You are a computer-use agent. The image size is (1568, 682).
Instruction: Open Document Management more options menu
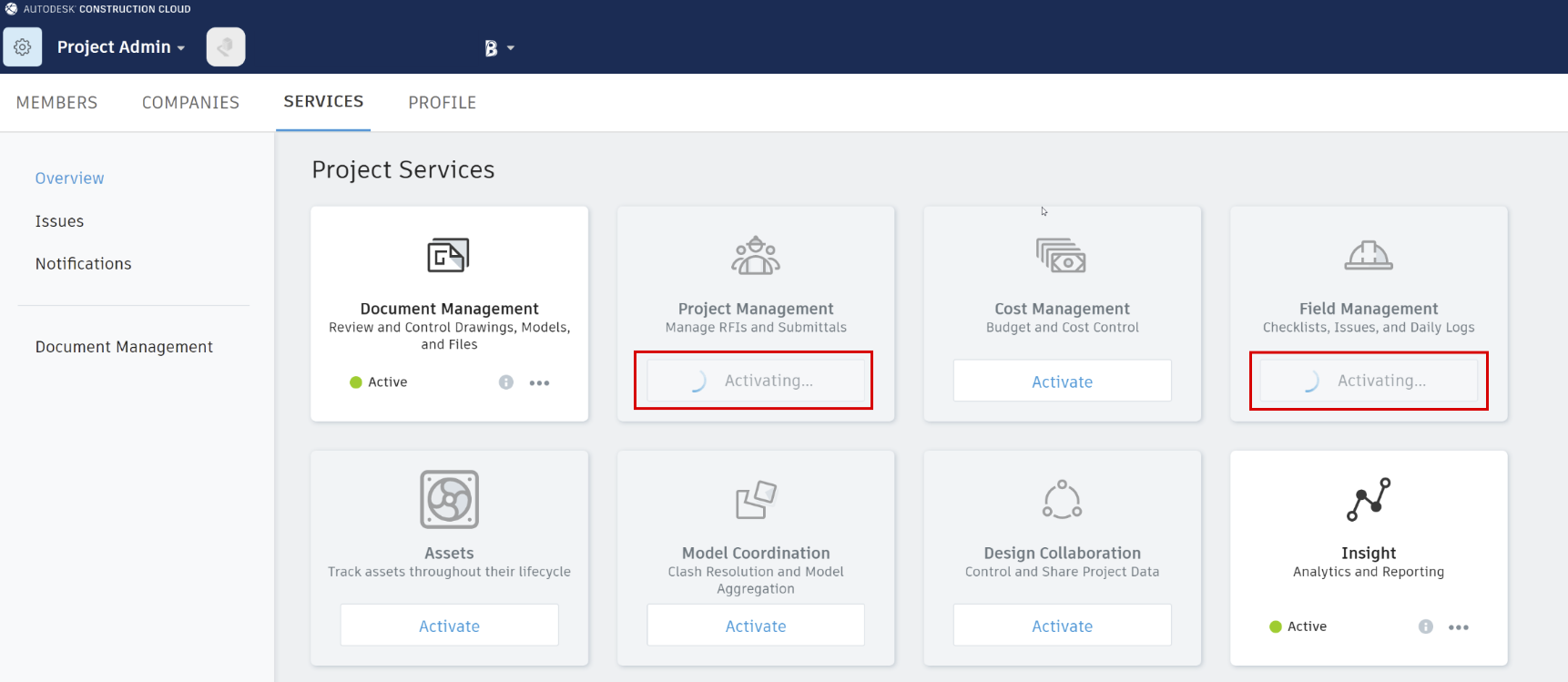(540, 382)
